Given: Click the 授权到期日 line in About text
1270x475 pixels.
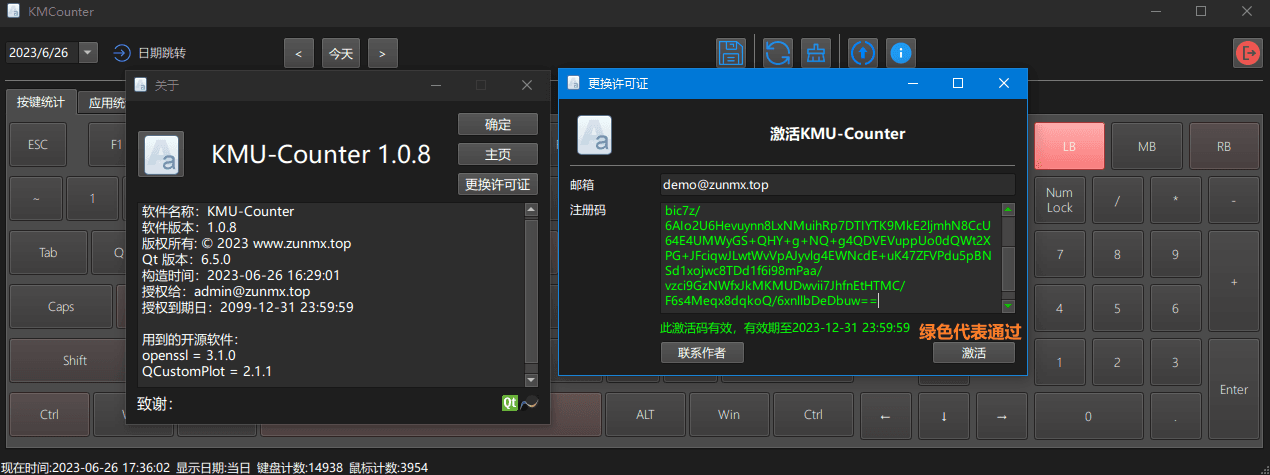Looking at the screenshot, I should pos(248,307).
